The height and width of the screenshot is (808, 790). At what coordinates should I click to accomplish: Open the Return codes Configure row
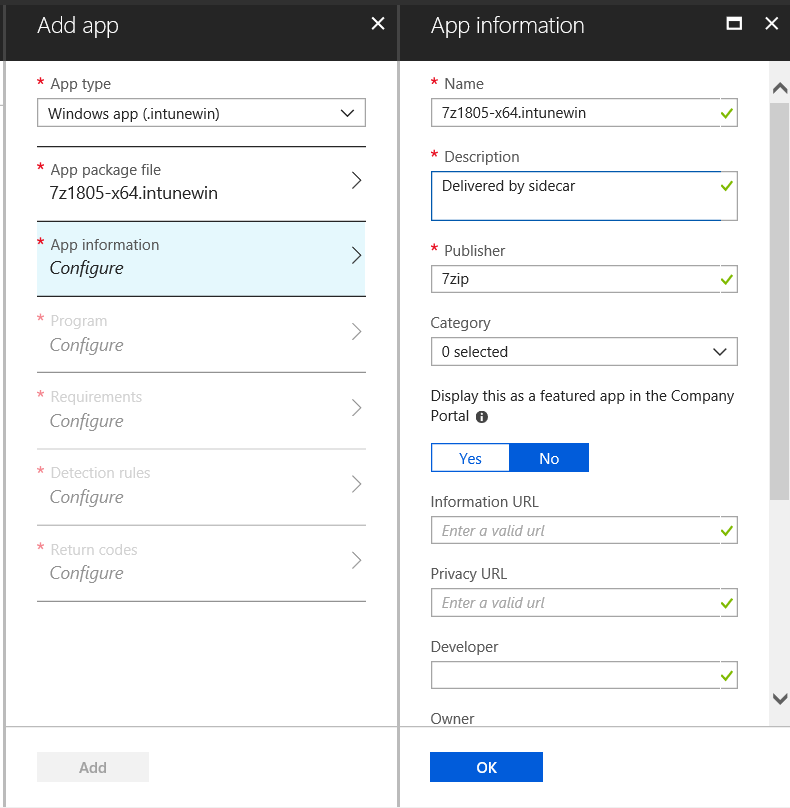[201, 562]
